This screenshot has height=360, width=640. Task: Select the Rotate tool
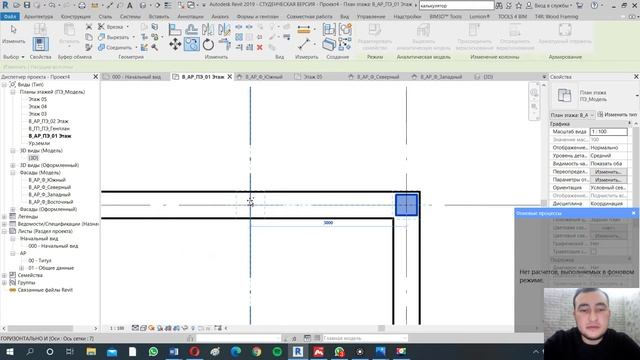pyautogui.click(x=208, y=44)
